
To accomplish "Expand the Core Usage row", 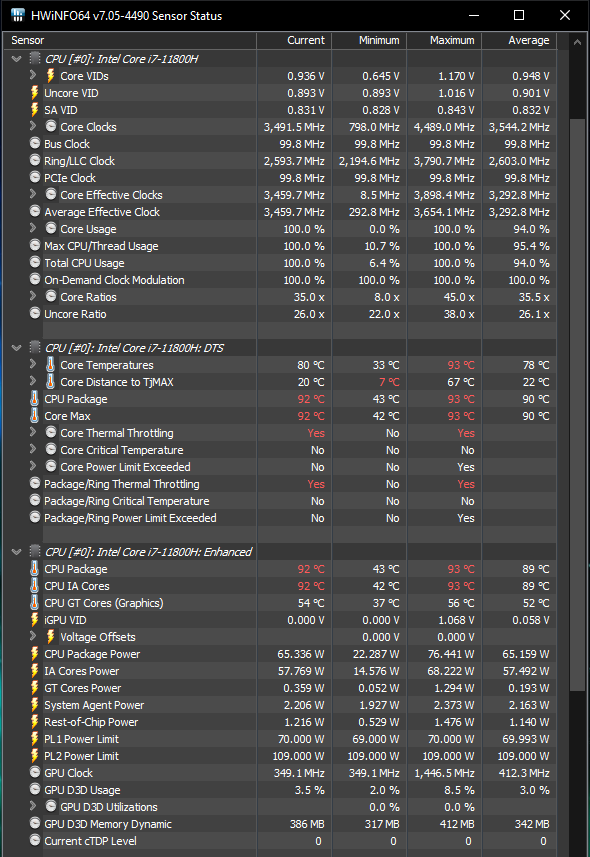I will (33, 228).
